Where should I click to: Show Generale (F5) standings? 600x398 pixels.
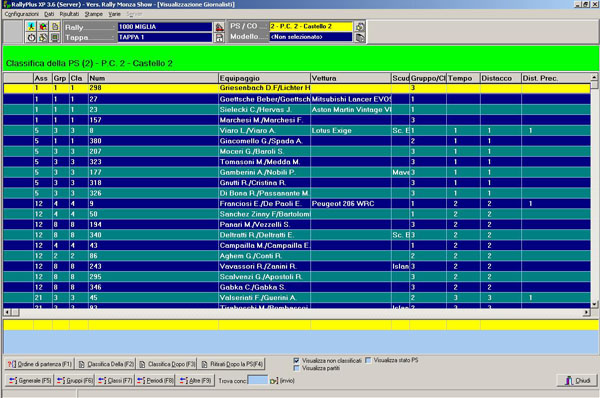click(30, 380)
